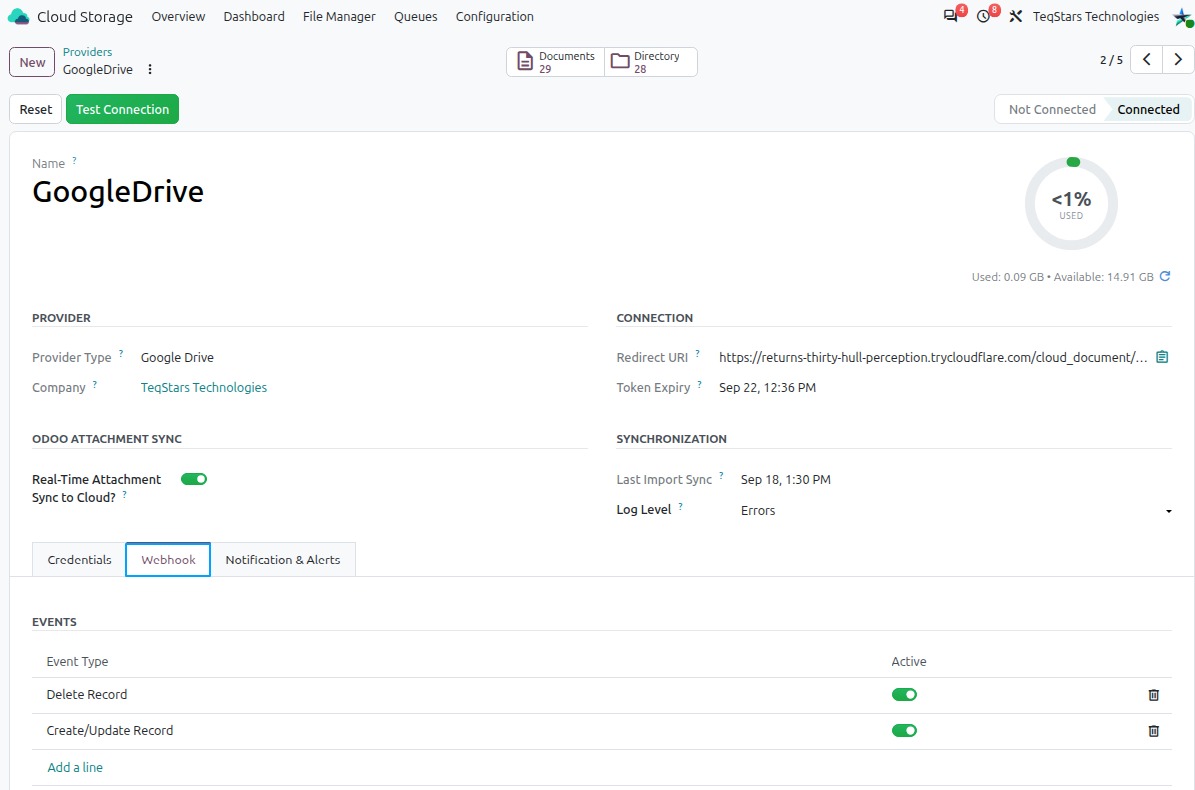
Task: Open the Configuration menu
Action: coord(494,16)
